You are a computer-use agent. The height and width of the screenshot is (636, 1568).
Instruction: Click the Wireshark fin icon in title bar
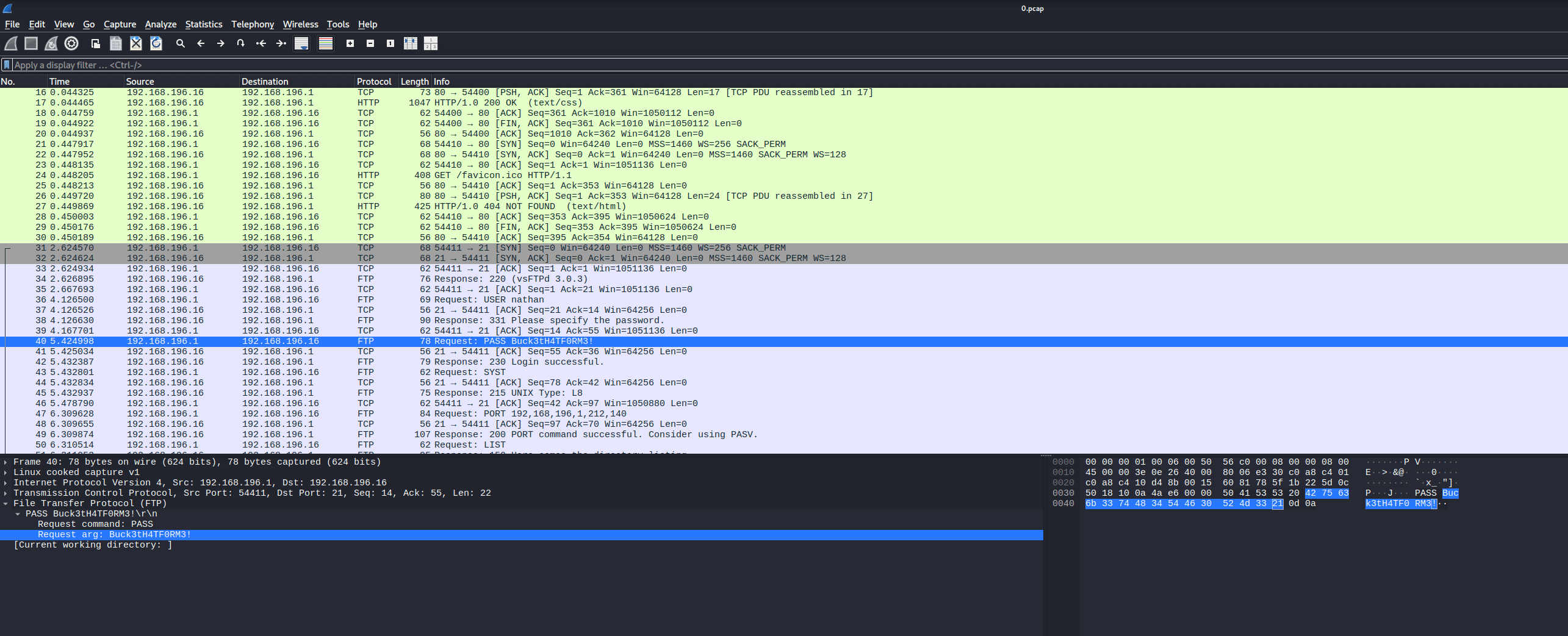pos(8,9)
